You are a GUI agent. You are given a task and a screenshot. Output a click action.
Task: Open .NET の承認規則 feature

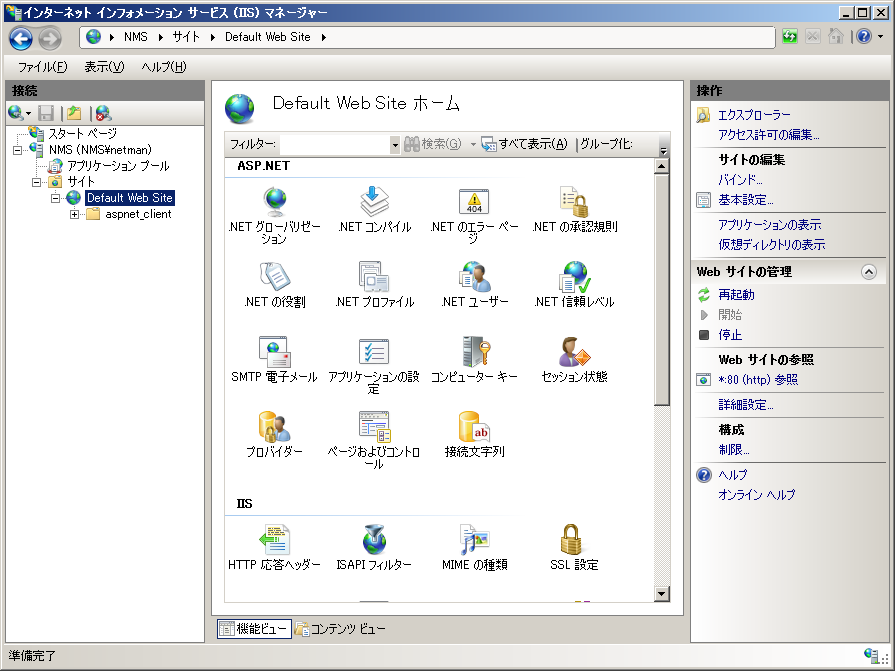(574, 209)
